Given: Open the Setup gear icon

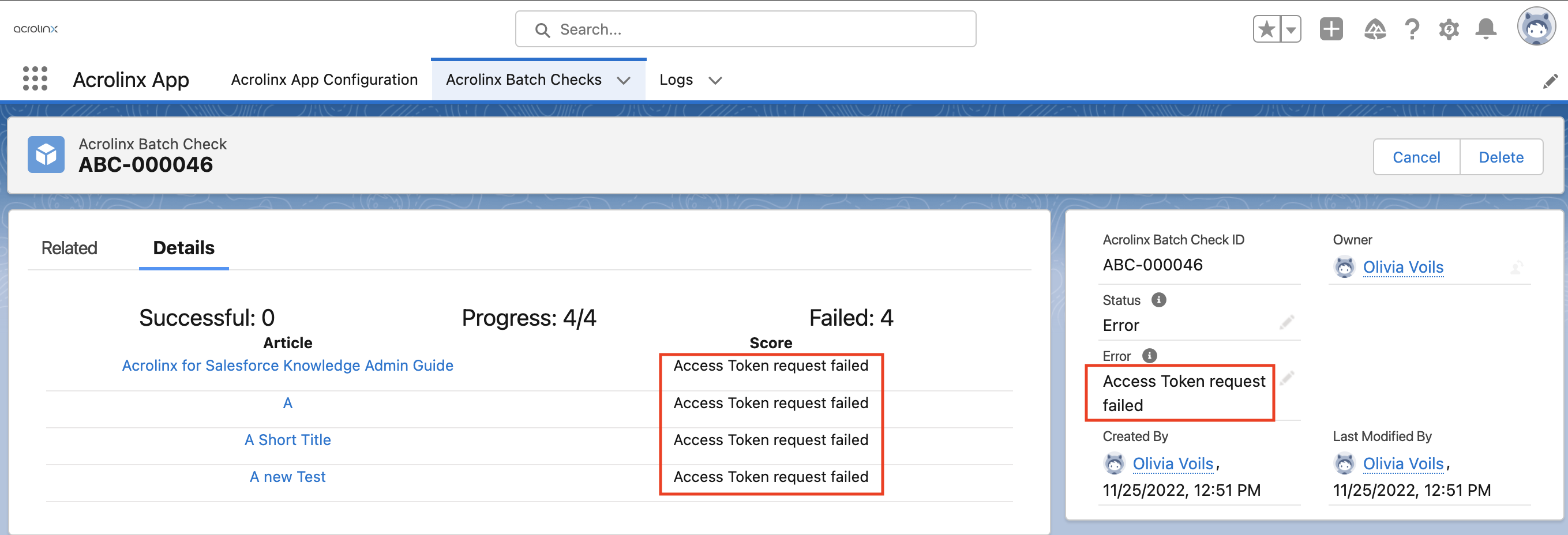Looking at the screenshot, I should click(x=1449, y=29).
